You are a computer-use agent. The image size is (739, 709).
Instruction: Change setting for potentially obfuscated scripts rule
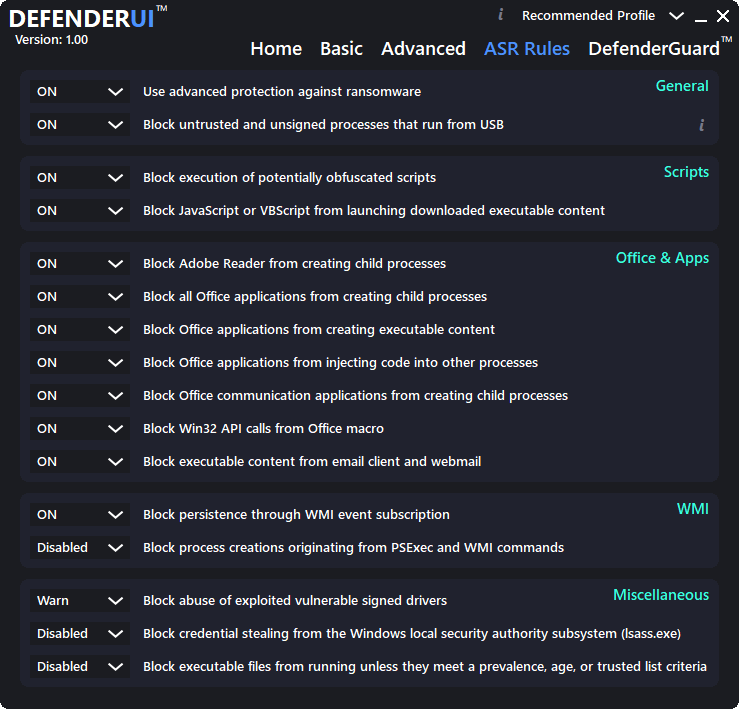point(80,178)
